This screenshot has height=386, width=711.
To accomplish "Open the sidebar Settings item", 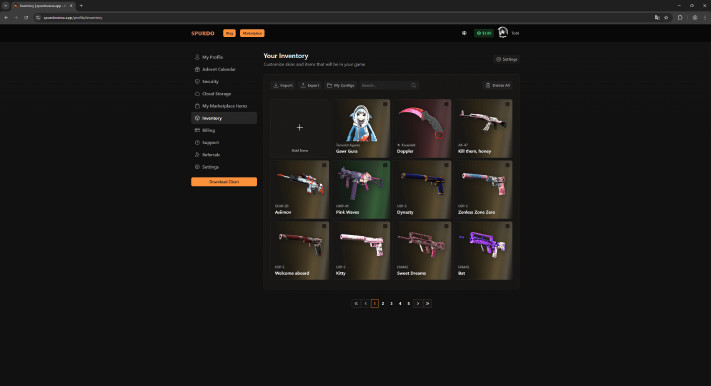I will click(224, 167).
